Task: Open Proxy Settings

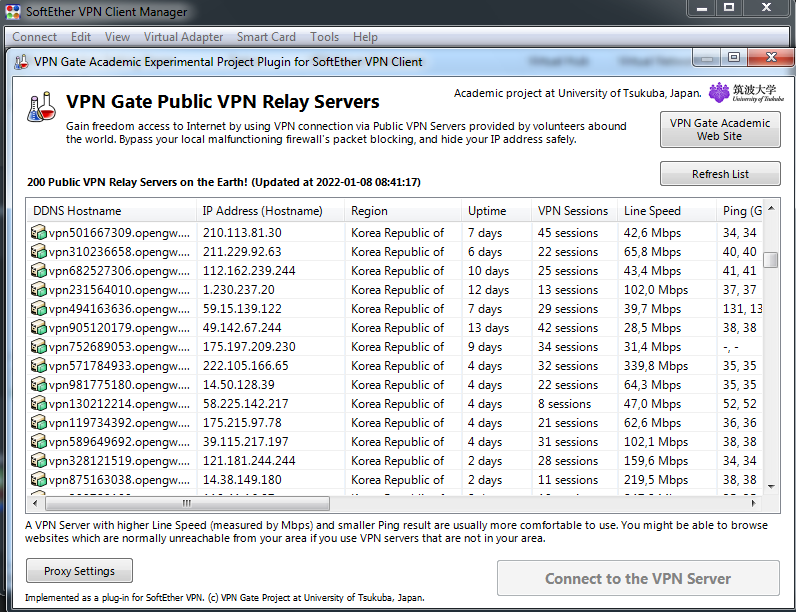Action: (79, 571)
